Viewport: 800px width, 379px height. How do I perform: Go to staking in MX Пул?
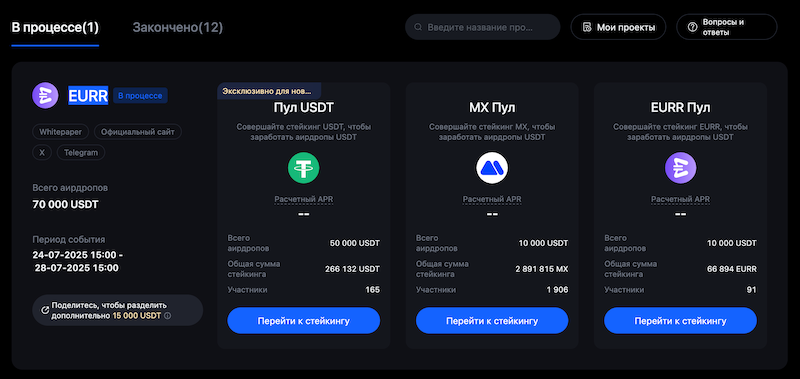pos(492,321)
